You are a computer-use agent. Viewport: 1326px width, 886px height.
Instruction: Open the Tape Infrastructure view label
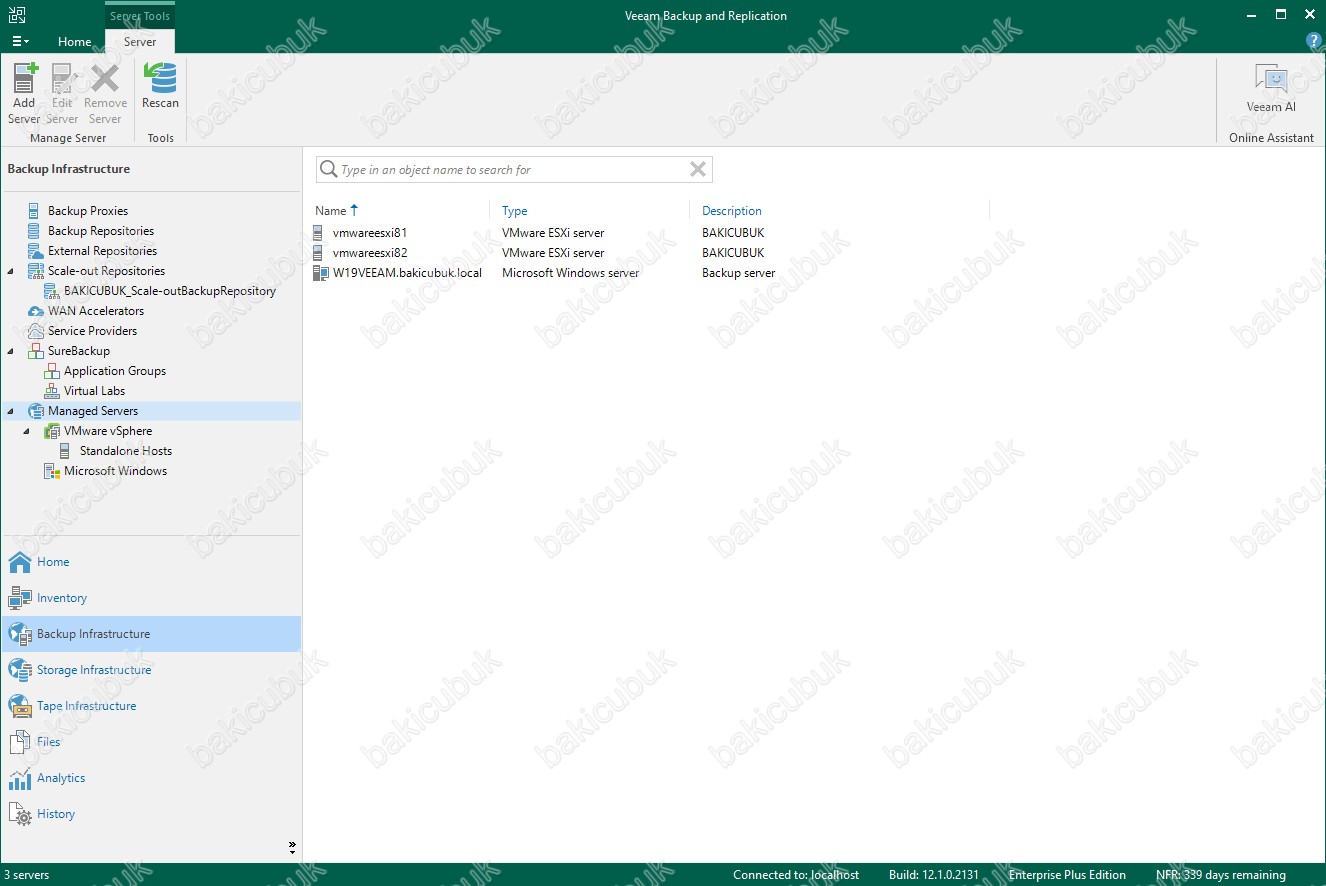pos(86,706)
